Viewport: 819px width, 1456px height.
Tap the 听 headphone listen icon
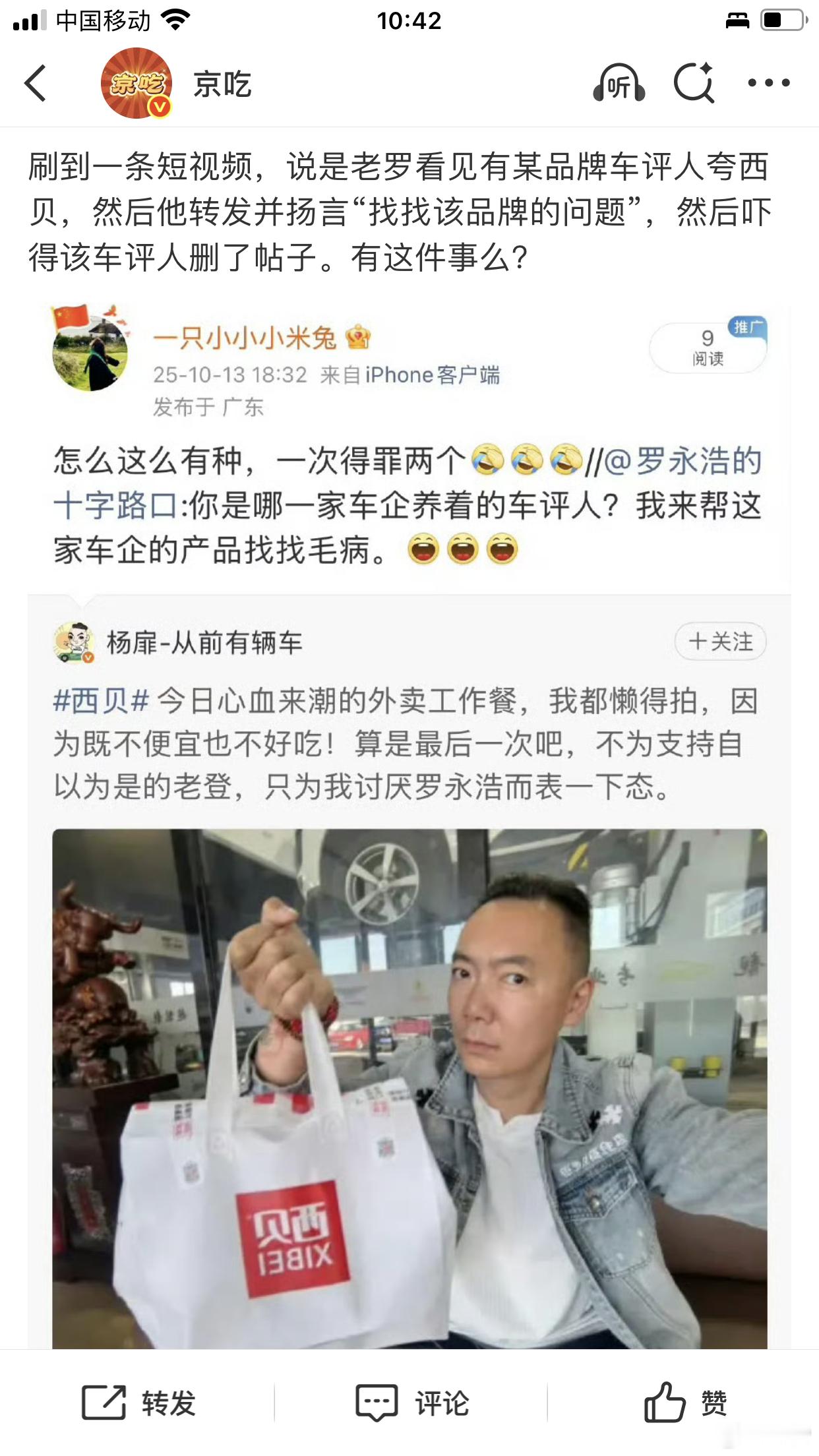[619, 83]
